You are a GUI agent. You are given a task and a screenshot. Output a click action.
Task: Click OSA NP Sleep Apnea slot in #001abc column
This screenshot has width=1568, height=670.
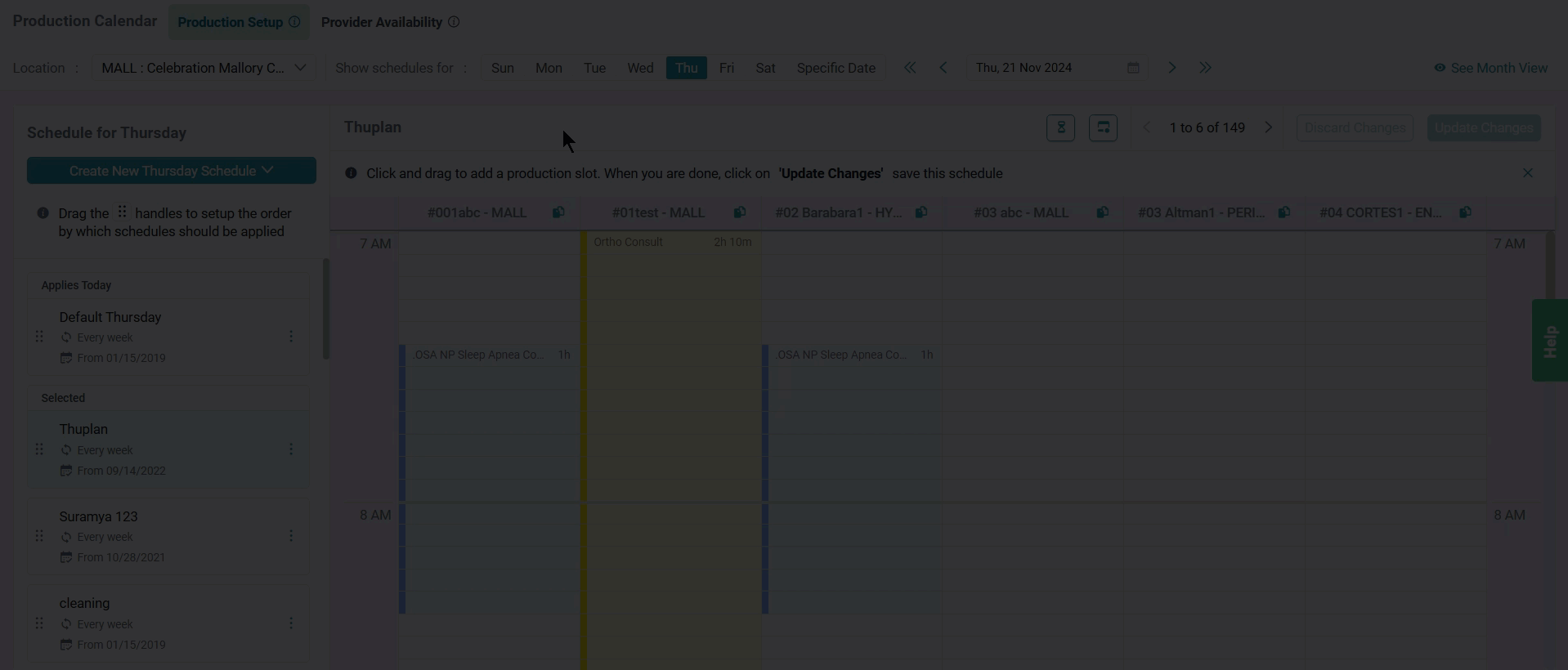(x=489, y=479)
